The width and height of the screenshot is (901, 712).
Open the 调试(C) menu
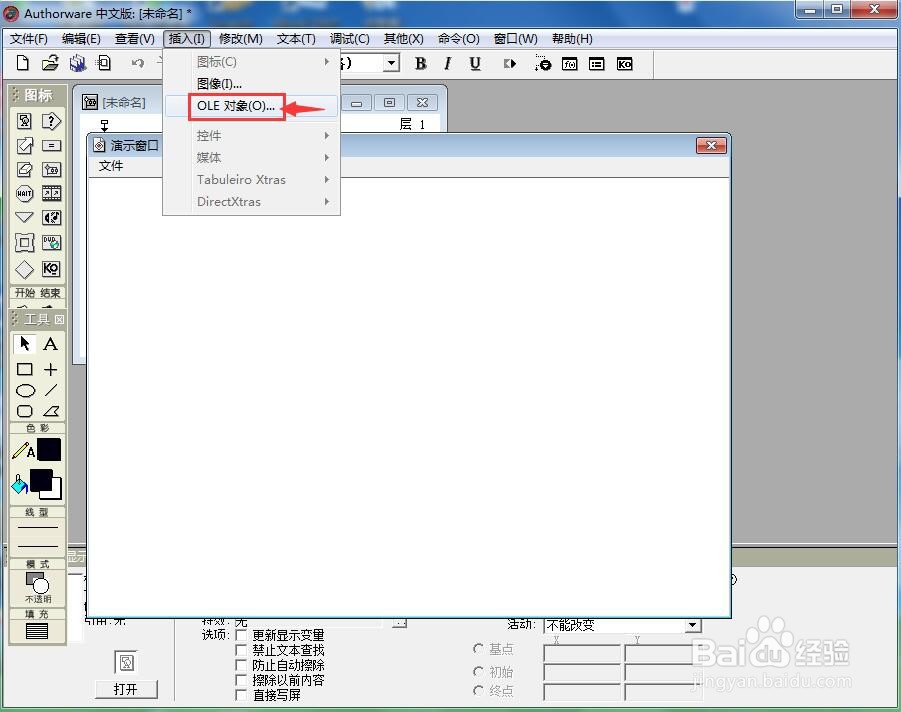pyautogui.click(x=349, y=39)
